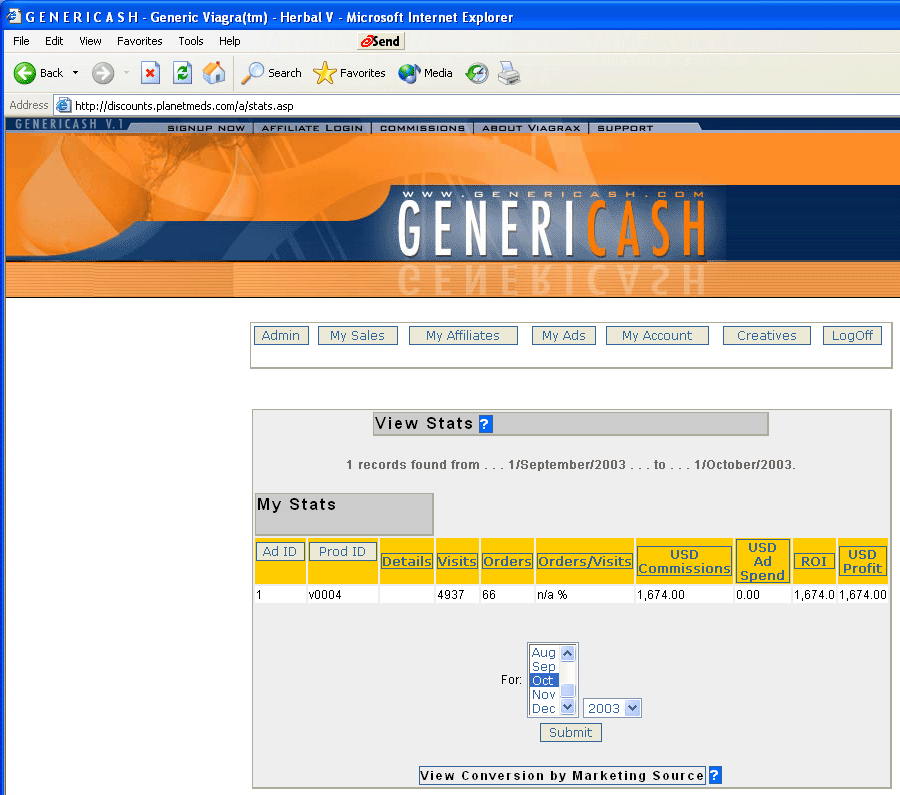Select Nov in the month list
Image resolution: width=900 pixels, height=795 pixels.
click(544, 694)
